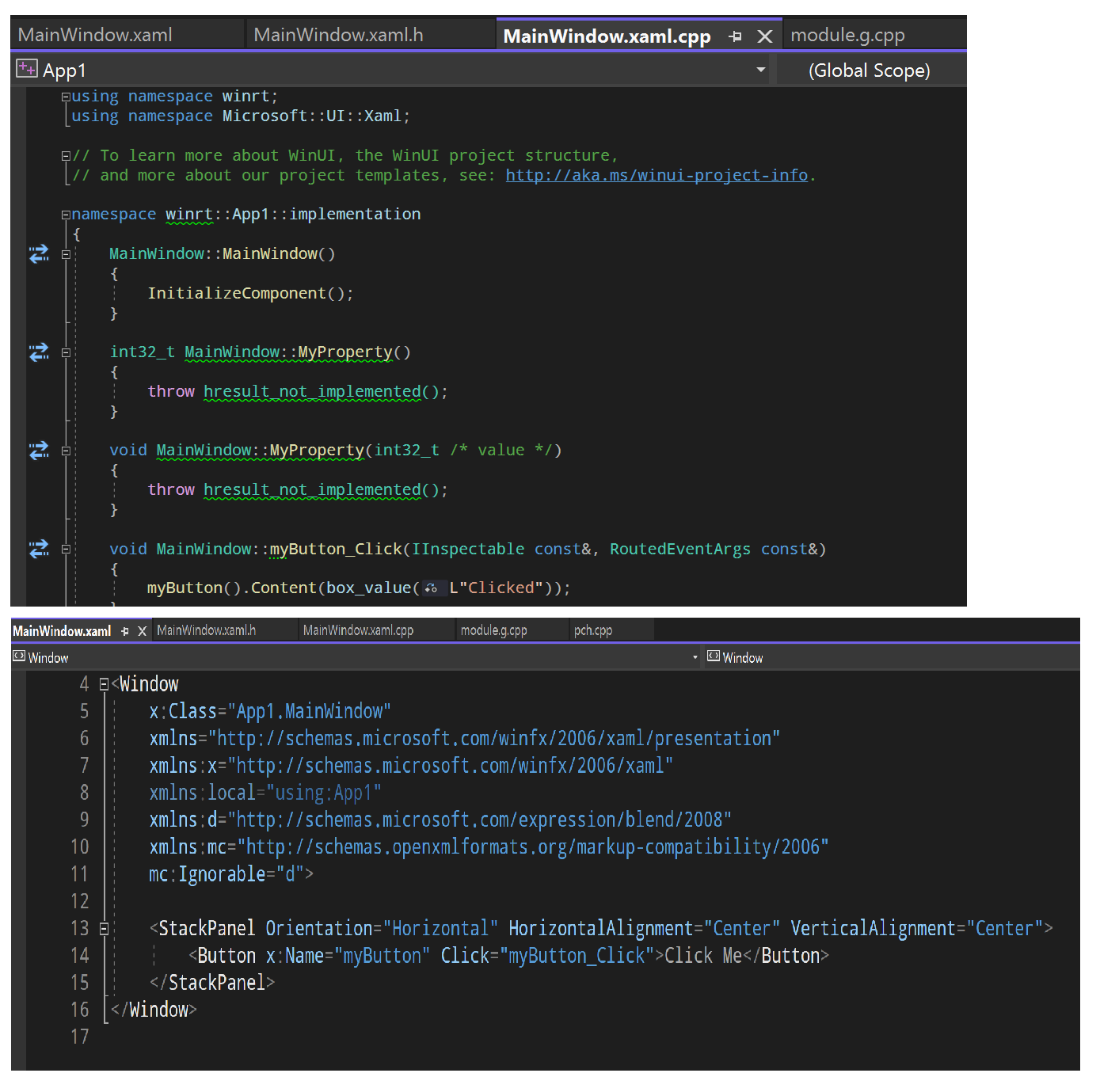Follow the aka.ms/winui-project-info link
Image resolution: width=1119 pixels, height=1092 pixels.
pos(657,175)
